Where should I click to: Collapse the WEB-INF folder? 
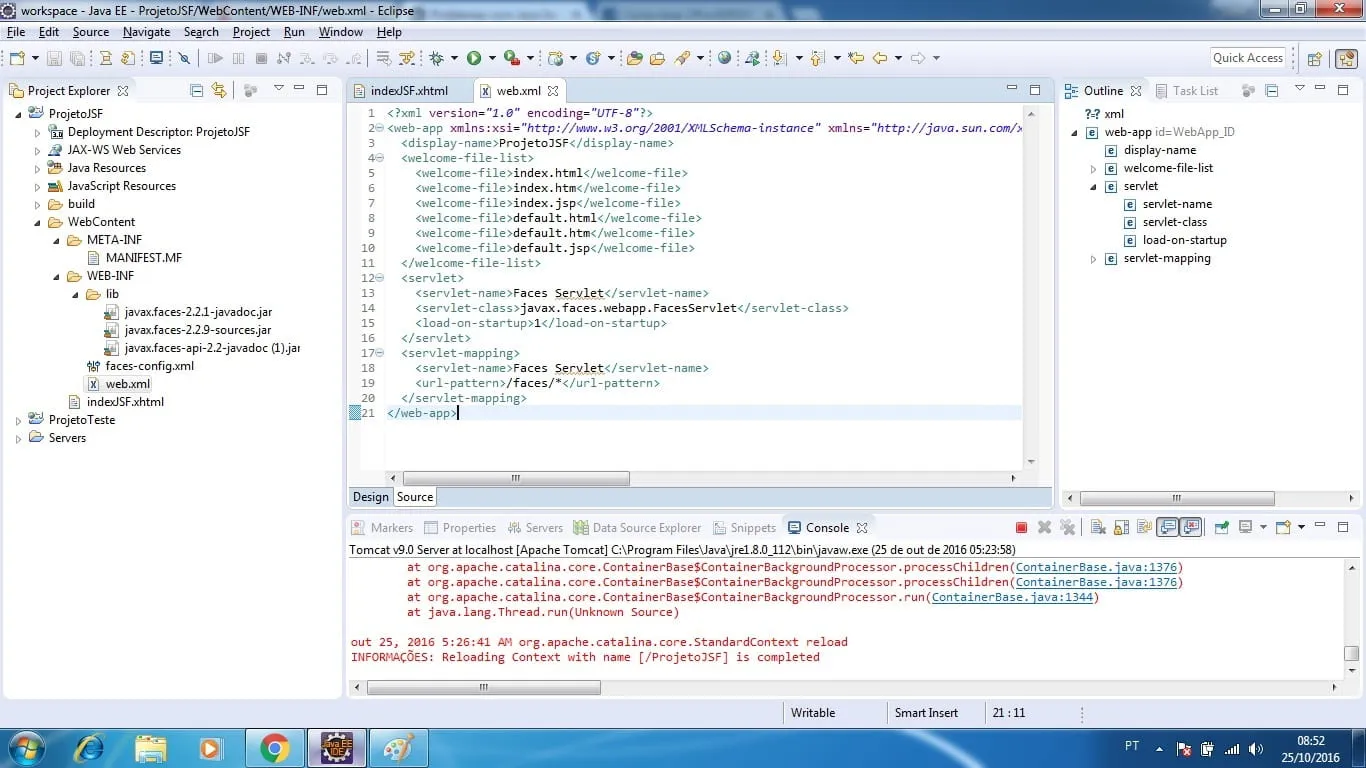(56, 277)
